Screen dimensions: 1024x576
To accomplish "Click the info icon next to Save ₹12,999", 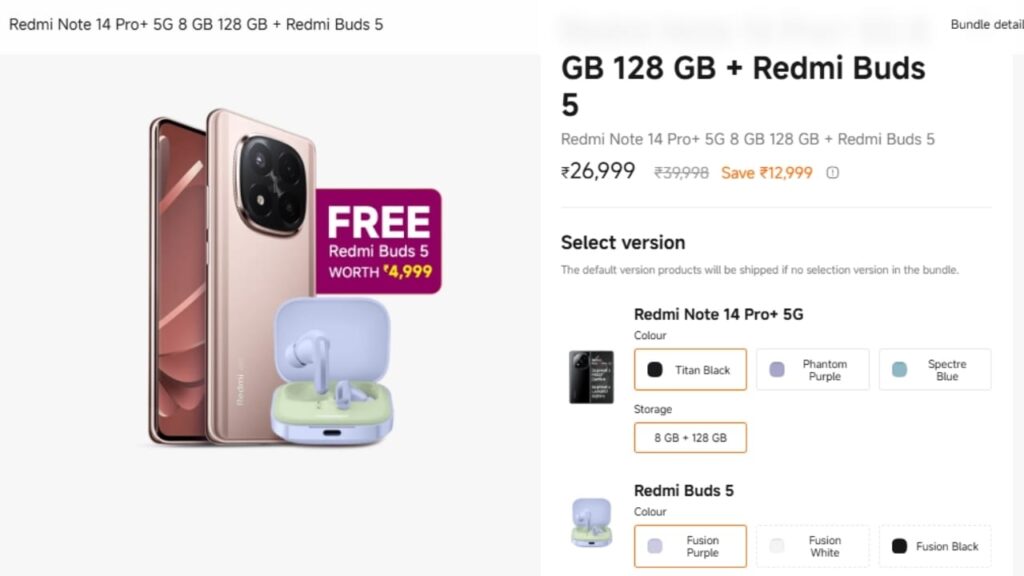I will 833,172.
